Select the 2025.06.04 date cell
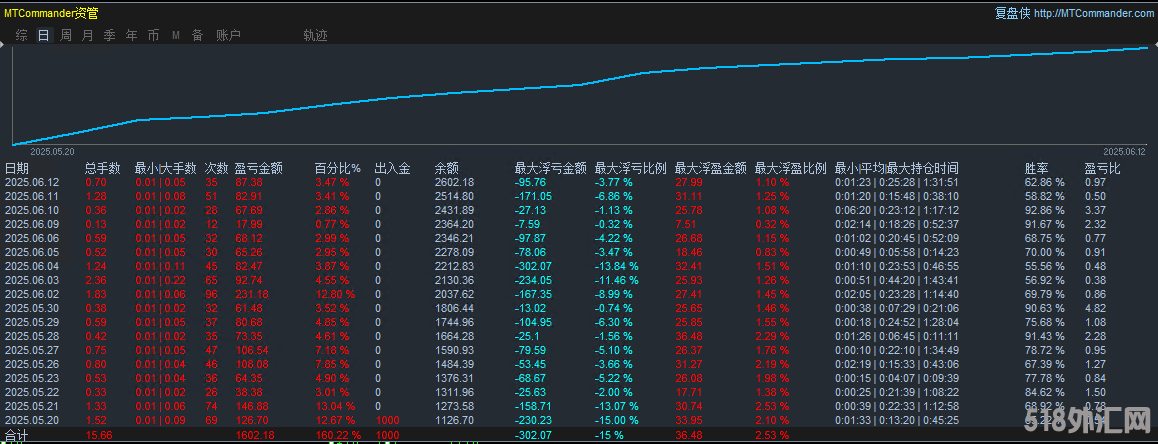The image size is (1158, 444). pyautogui.click(x=30, y=265)
